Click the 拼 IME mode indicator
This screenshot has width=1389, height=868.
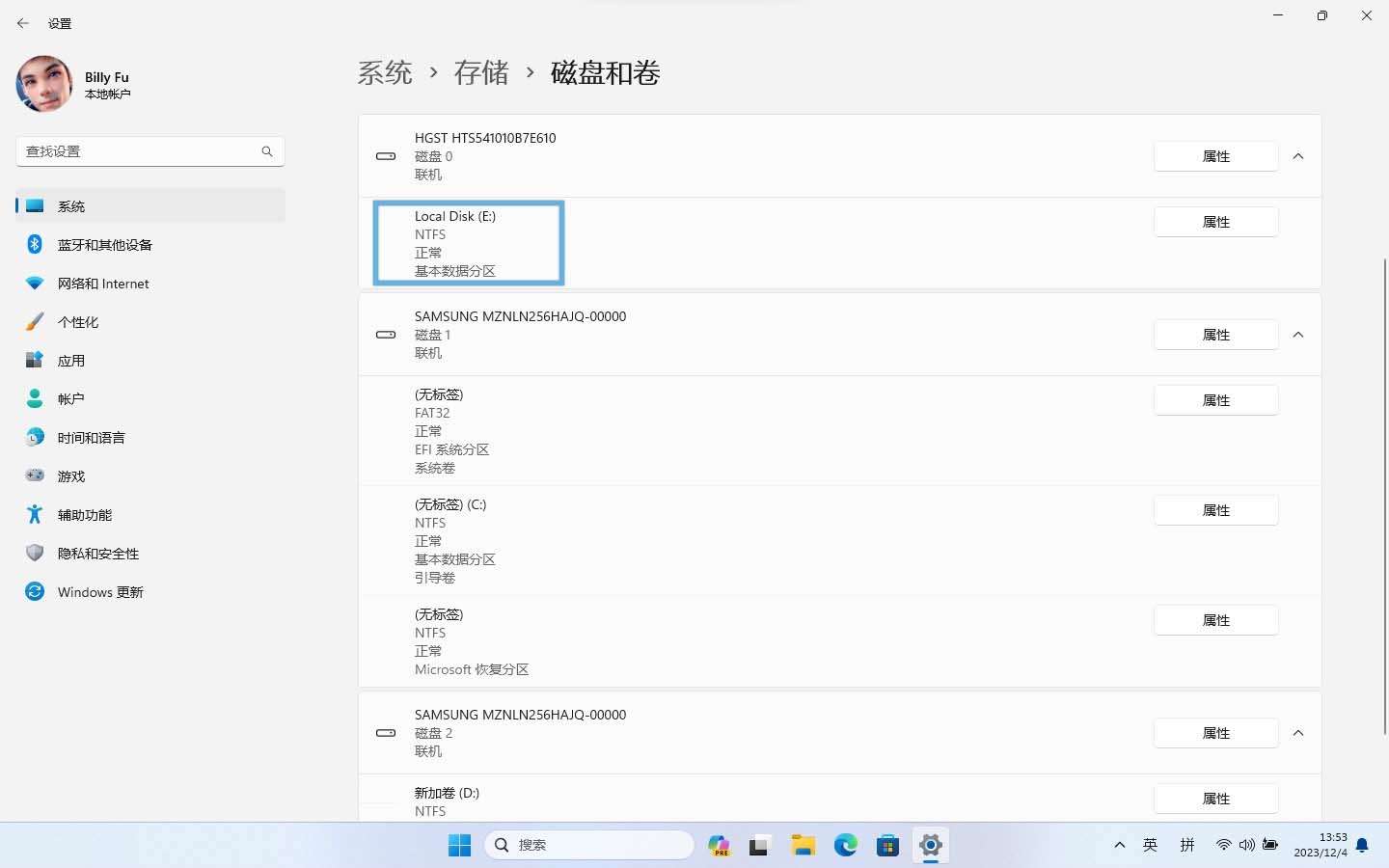[x=1187, y=845]
